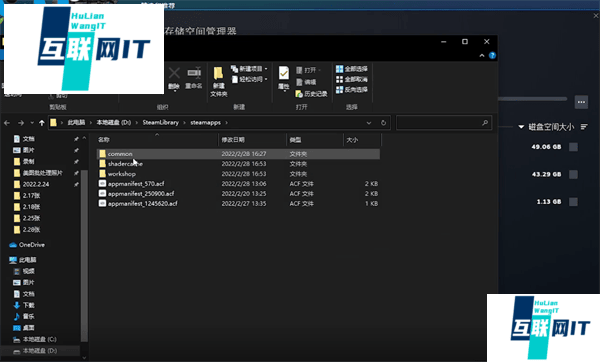Expand 属性 dropdown arrow below Properties
The width and height of the screenshot is (600, 362).
pos(284,91)
